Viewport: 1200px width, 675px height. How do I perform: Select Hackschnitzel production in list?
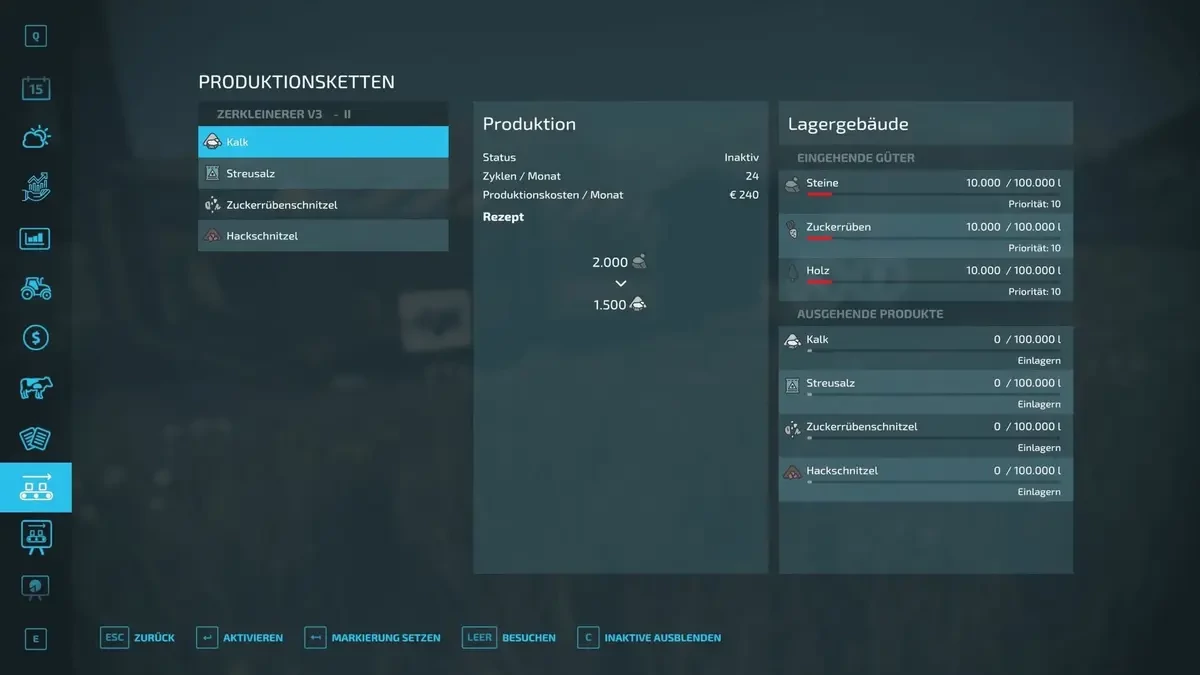[323, 236]
